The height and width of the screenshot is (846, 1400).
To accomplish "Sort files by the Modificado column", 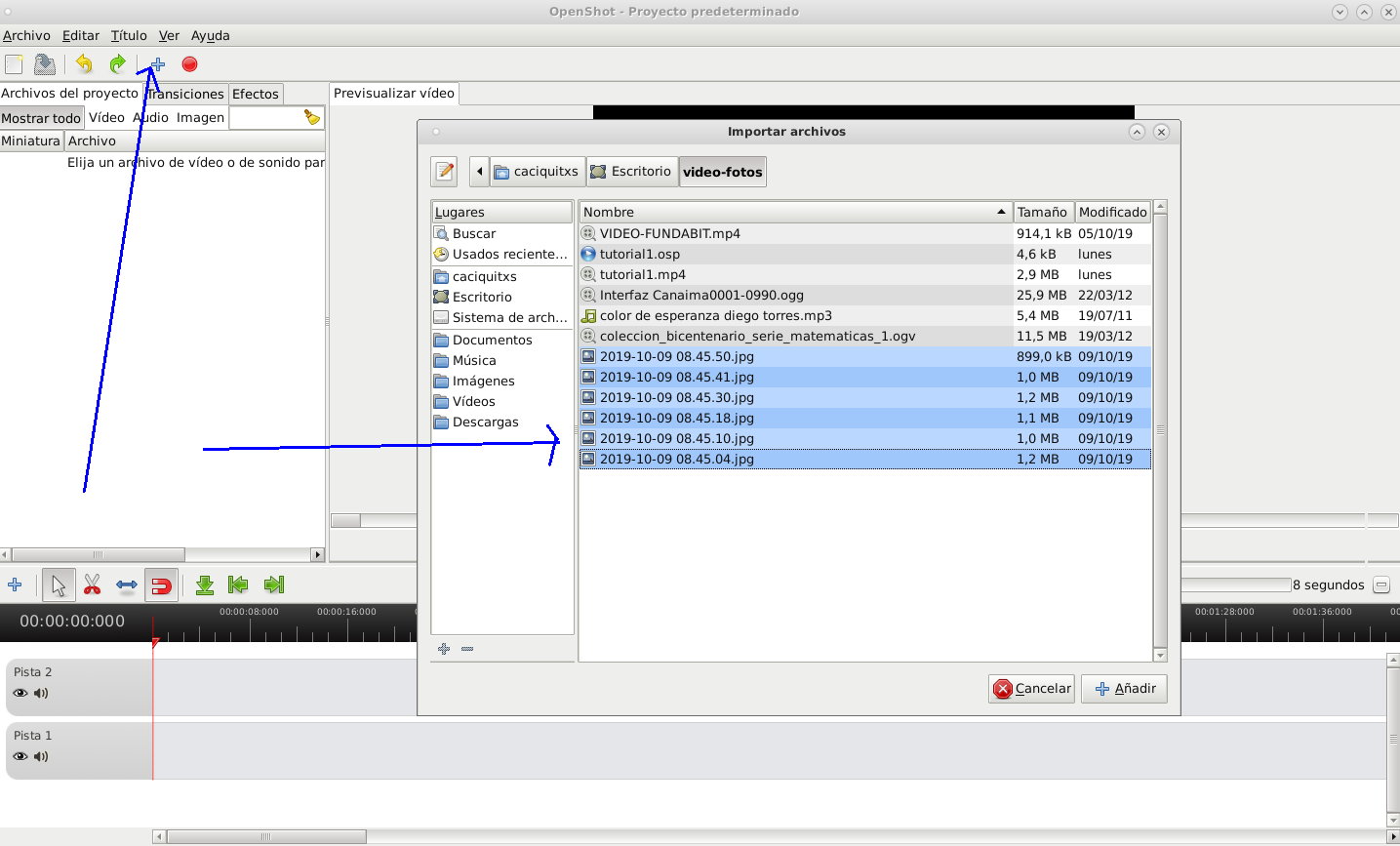I will (1113, 213).
